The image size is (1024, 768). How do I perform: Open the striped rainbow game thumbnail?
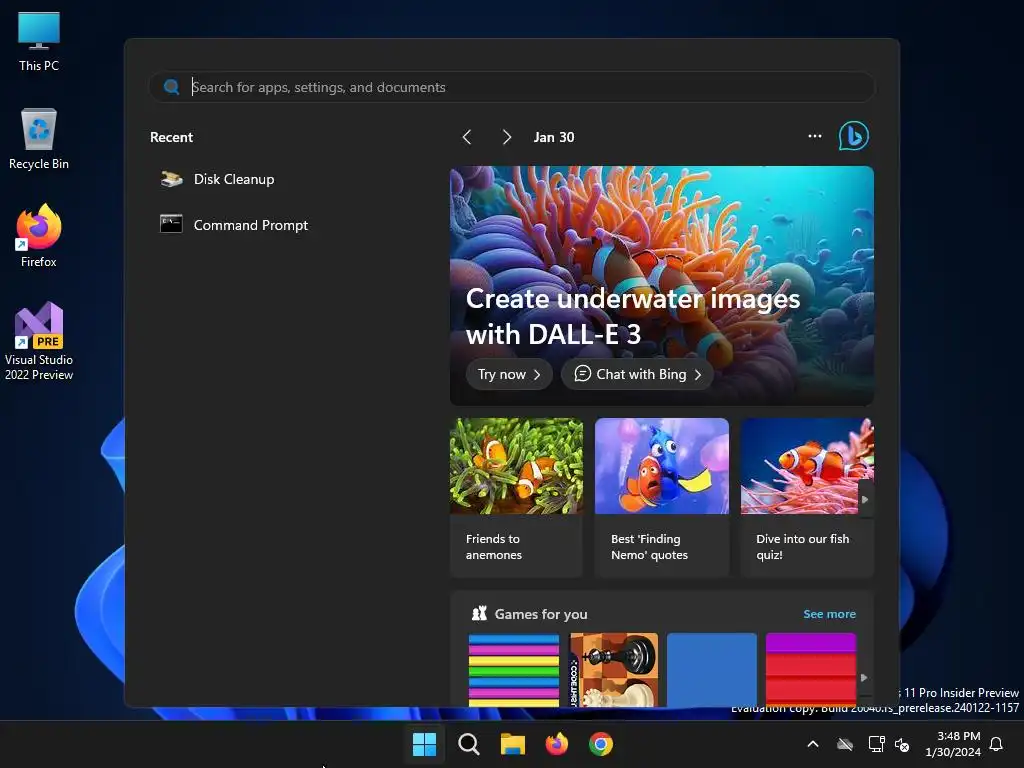click(514, 669)
